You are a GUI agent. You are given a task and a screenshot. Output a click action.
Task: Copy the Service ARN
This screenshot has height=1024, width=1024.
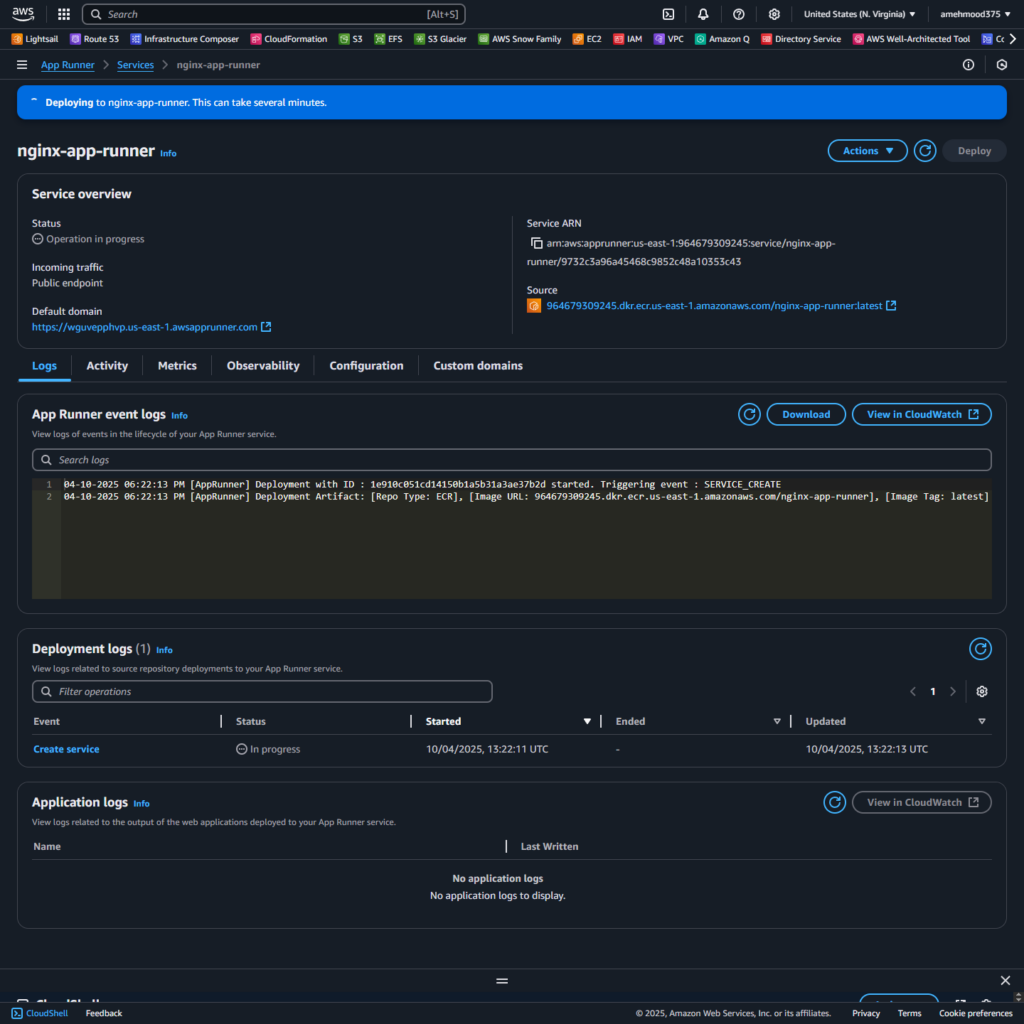pyautogui.click(x=536, y=243)
